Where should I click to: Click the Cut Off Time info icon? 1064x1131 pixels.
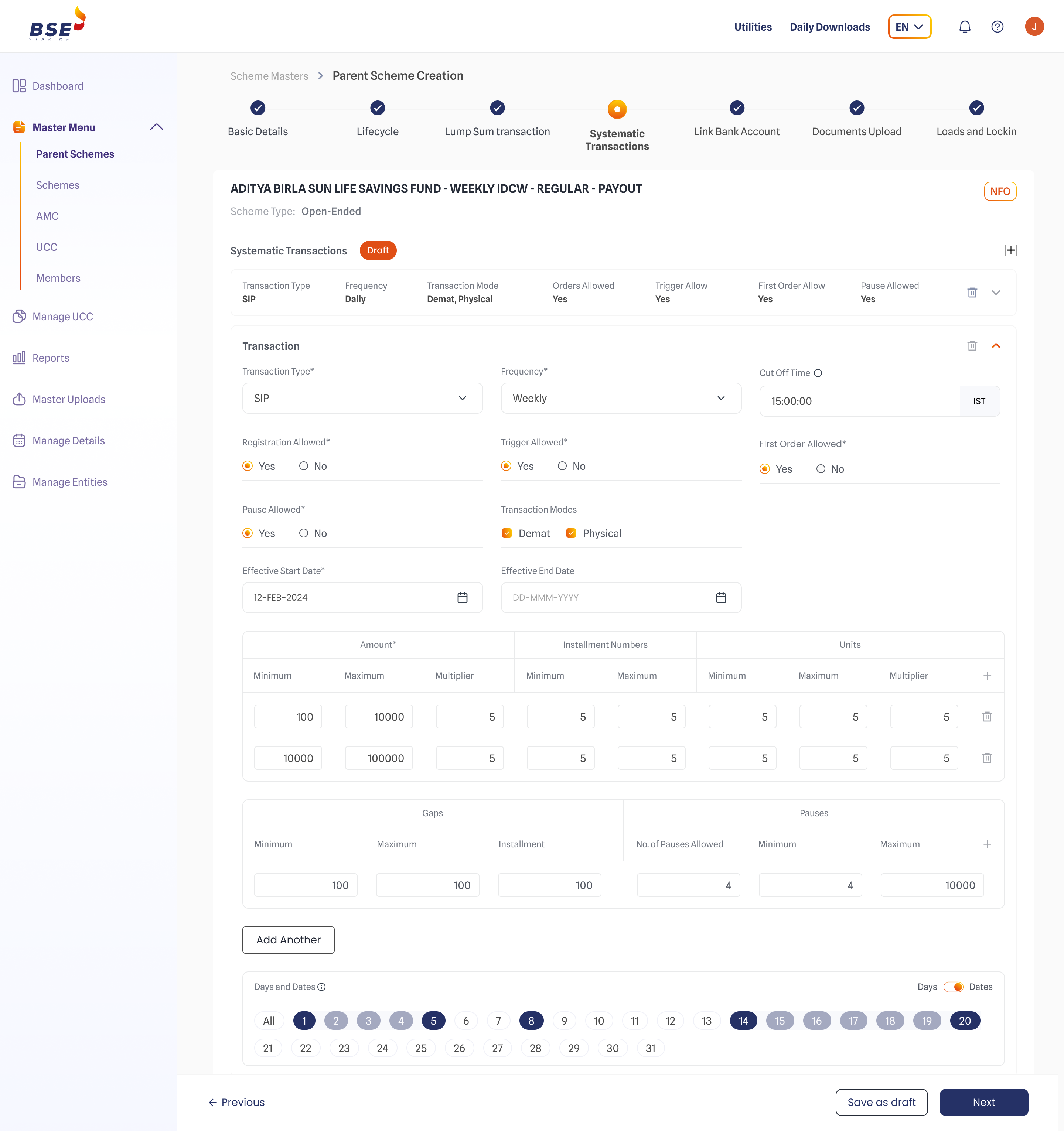click(818, 373)
